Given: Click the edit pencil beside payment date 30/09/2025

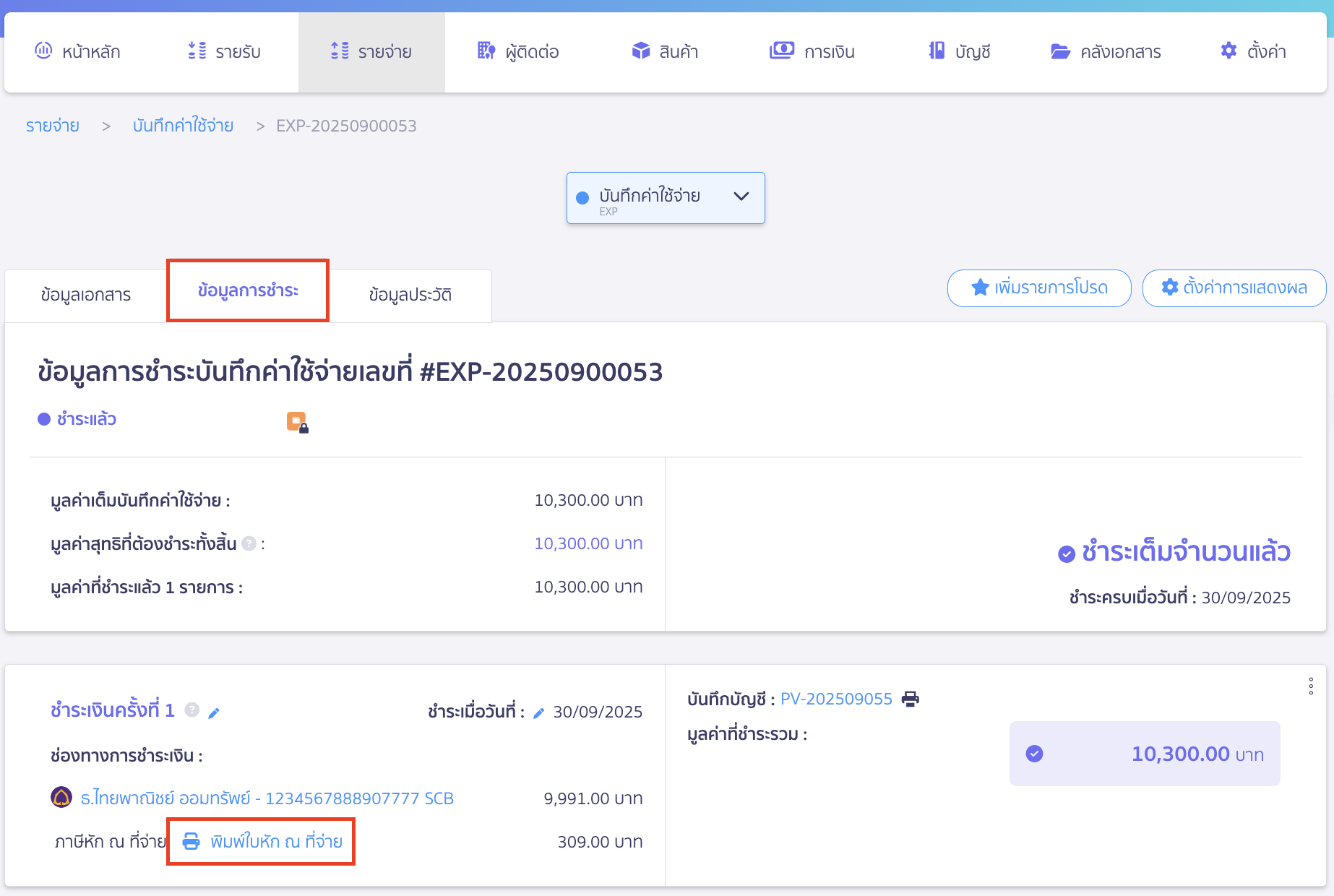Looking at the screenshot, I should click(x=538, y=712).
